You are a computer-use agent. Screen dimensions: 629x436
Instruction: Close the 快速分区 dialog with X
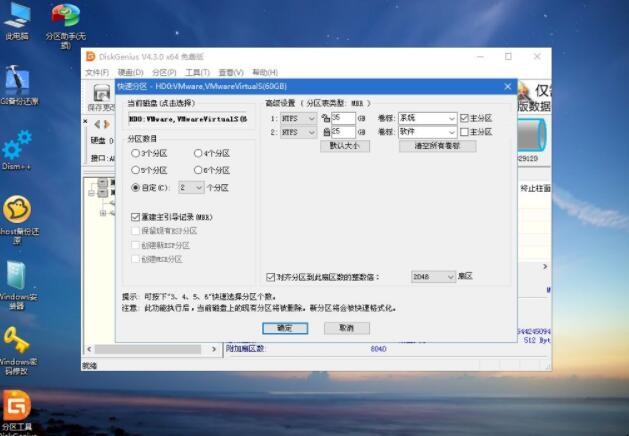507,86
